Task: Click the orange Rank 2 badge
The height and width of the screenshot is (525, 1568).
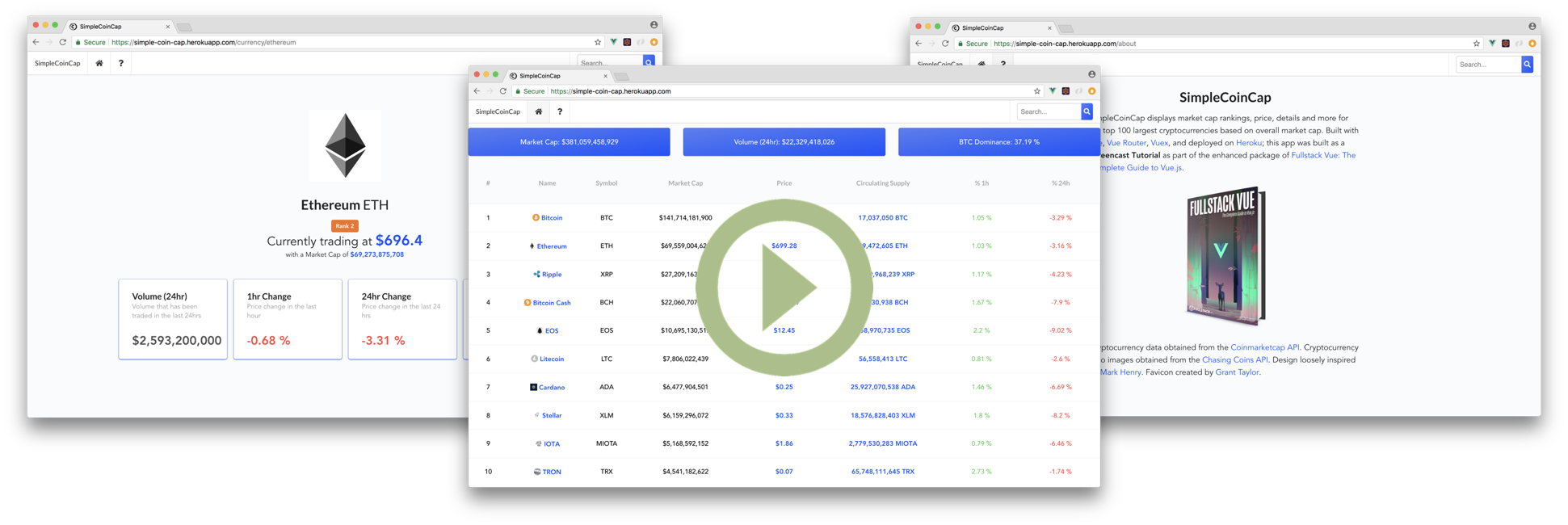Action: 345,226
